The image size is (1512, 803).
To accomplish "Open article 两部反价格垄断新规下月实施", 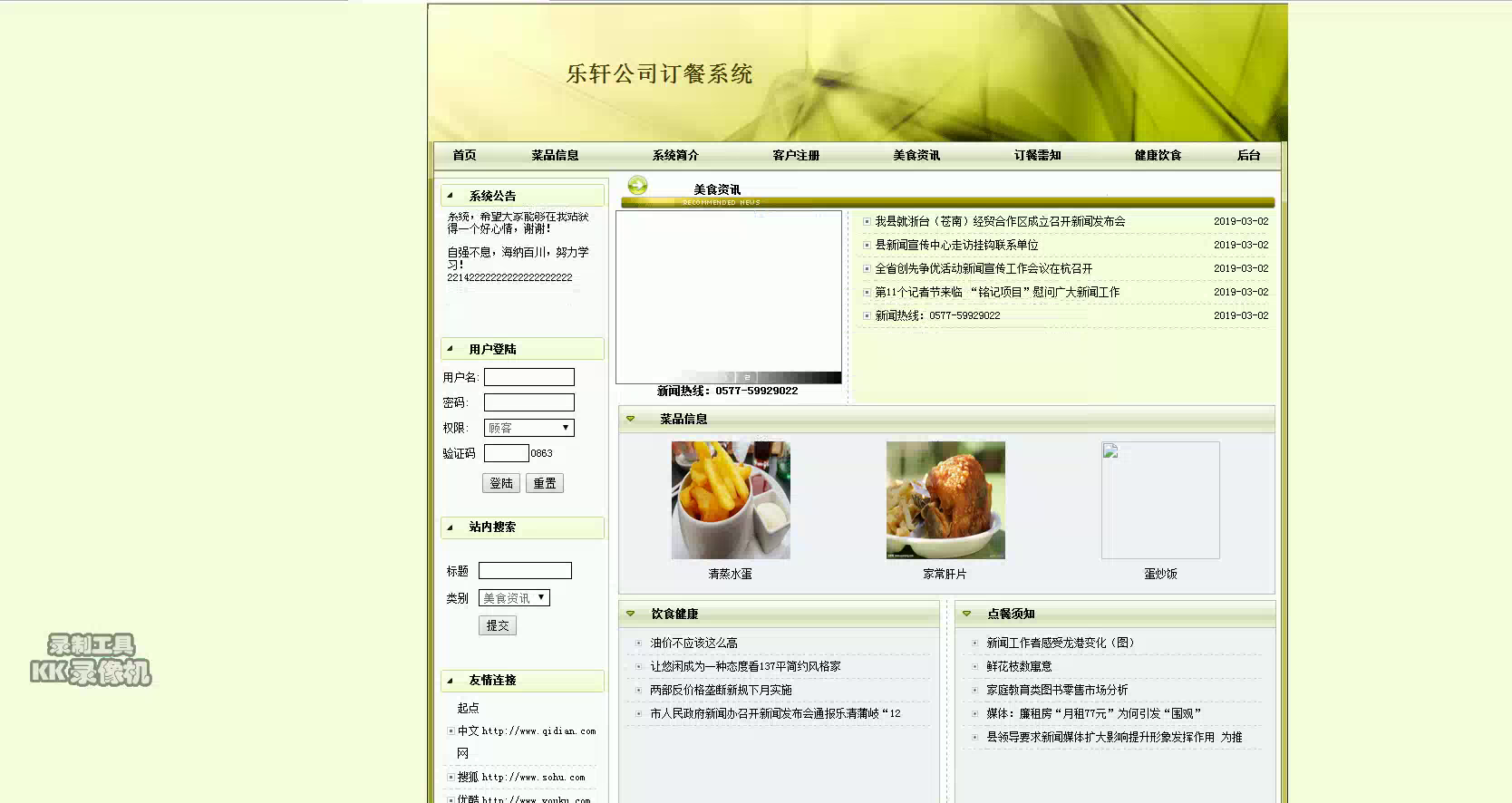I will (x=721, y=690).
